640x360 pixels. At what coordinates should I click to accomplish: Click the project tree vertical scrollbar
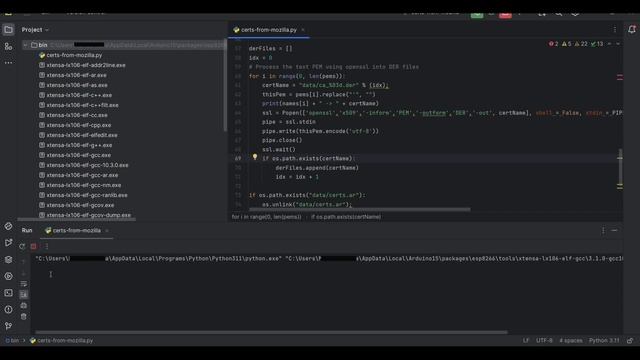(x=225, y=86)
